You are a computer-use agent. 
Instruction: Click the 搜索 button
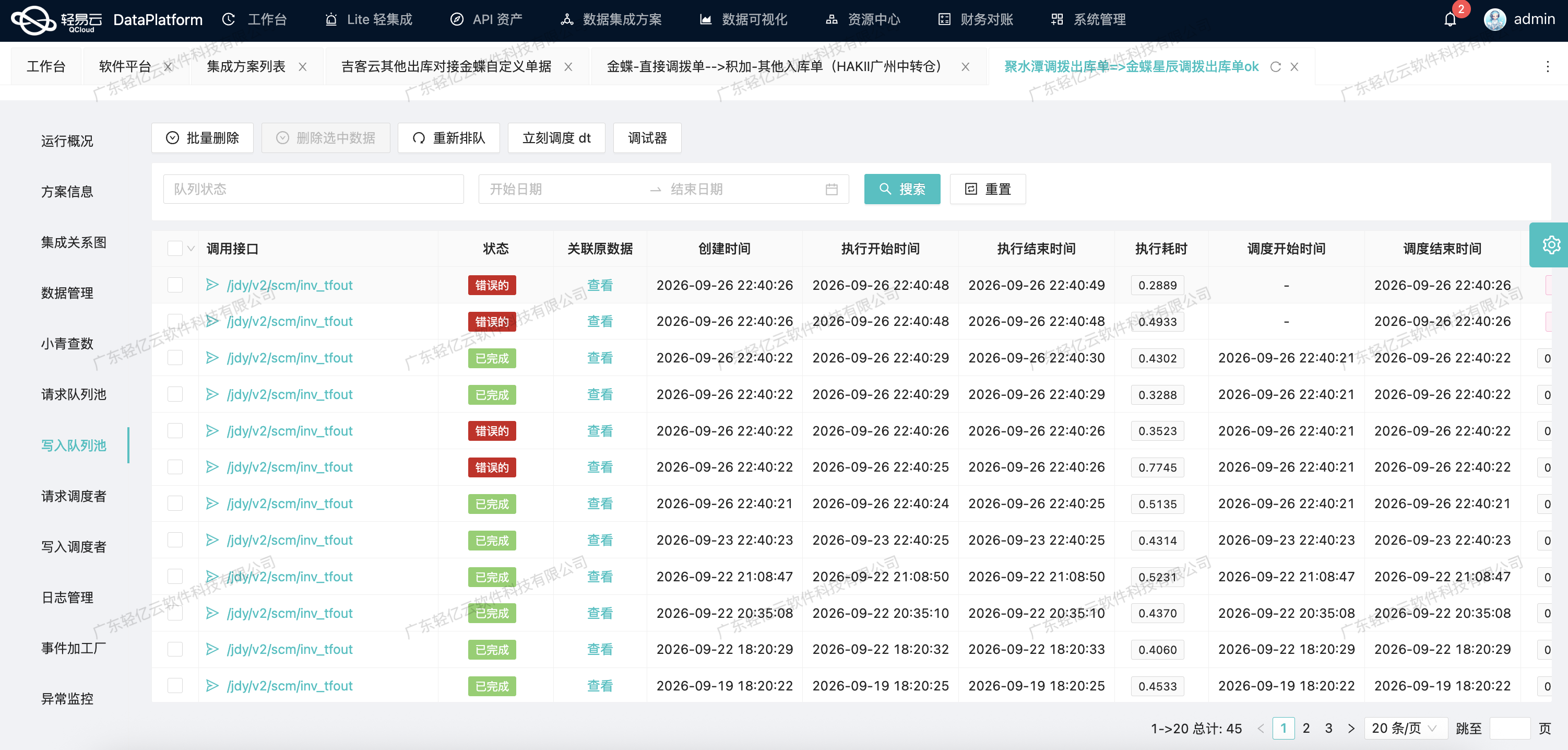[902, 190]
